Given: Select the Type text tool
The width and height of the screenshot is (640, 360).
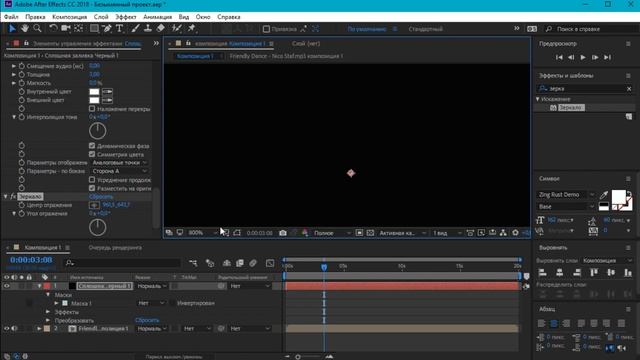Looking at the screenshot, I should click(120, 28).
